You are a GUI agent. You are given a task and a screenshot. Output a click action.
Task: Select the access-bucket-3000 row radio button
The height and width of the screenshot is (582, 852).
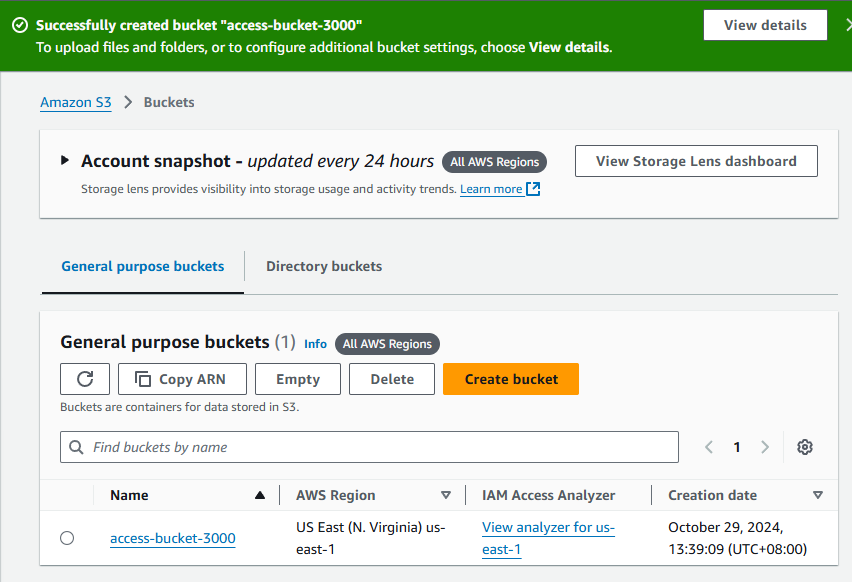click(x=67, y=537)
